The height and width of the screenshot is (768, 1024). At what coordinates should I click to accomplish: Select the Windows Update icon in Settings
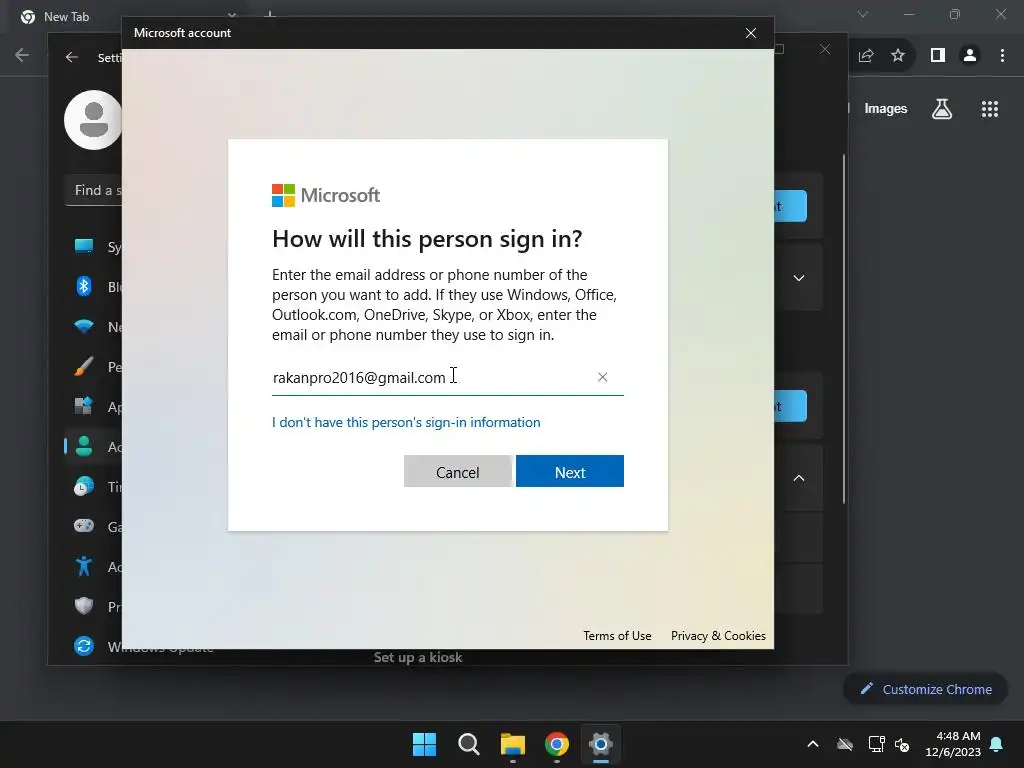(84, 646)
